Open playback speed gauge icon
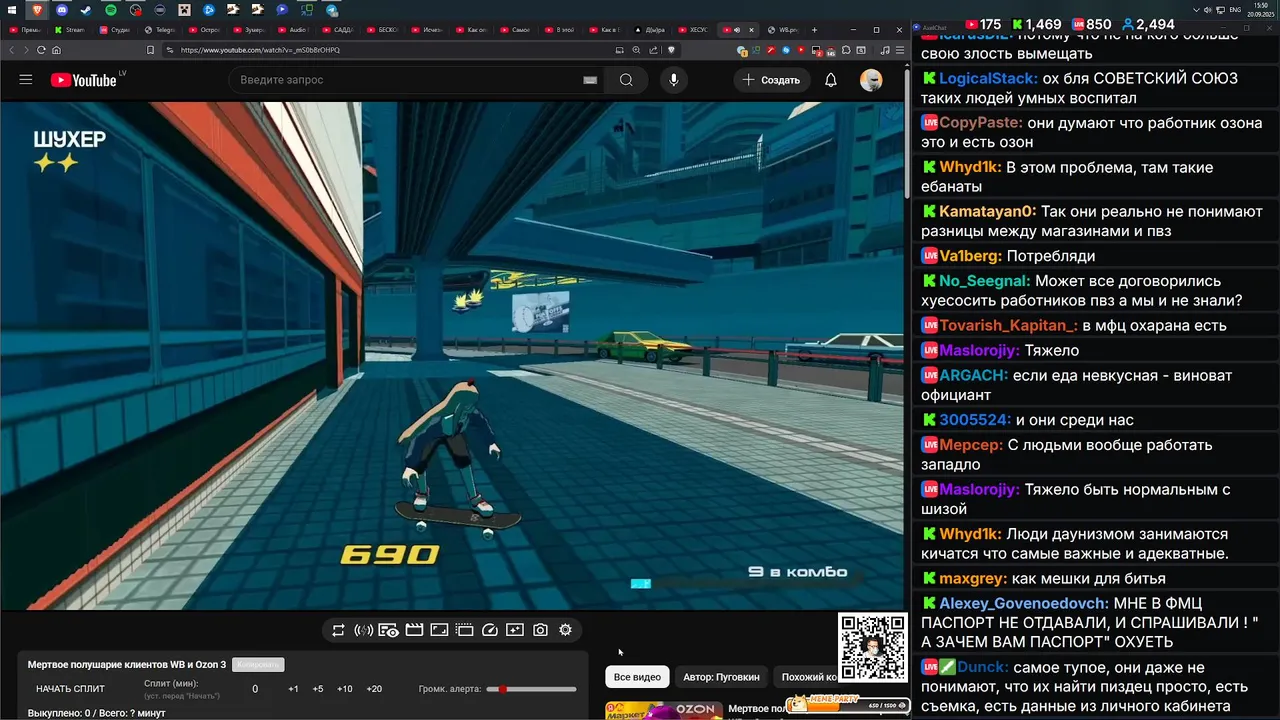The width and height of the screenshot is (1280, 720). click(x=490, y=630)
